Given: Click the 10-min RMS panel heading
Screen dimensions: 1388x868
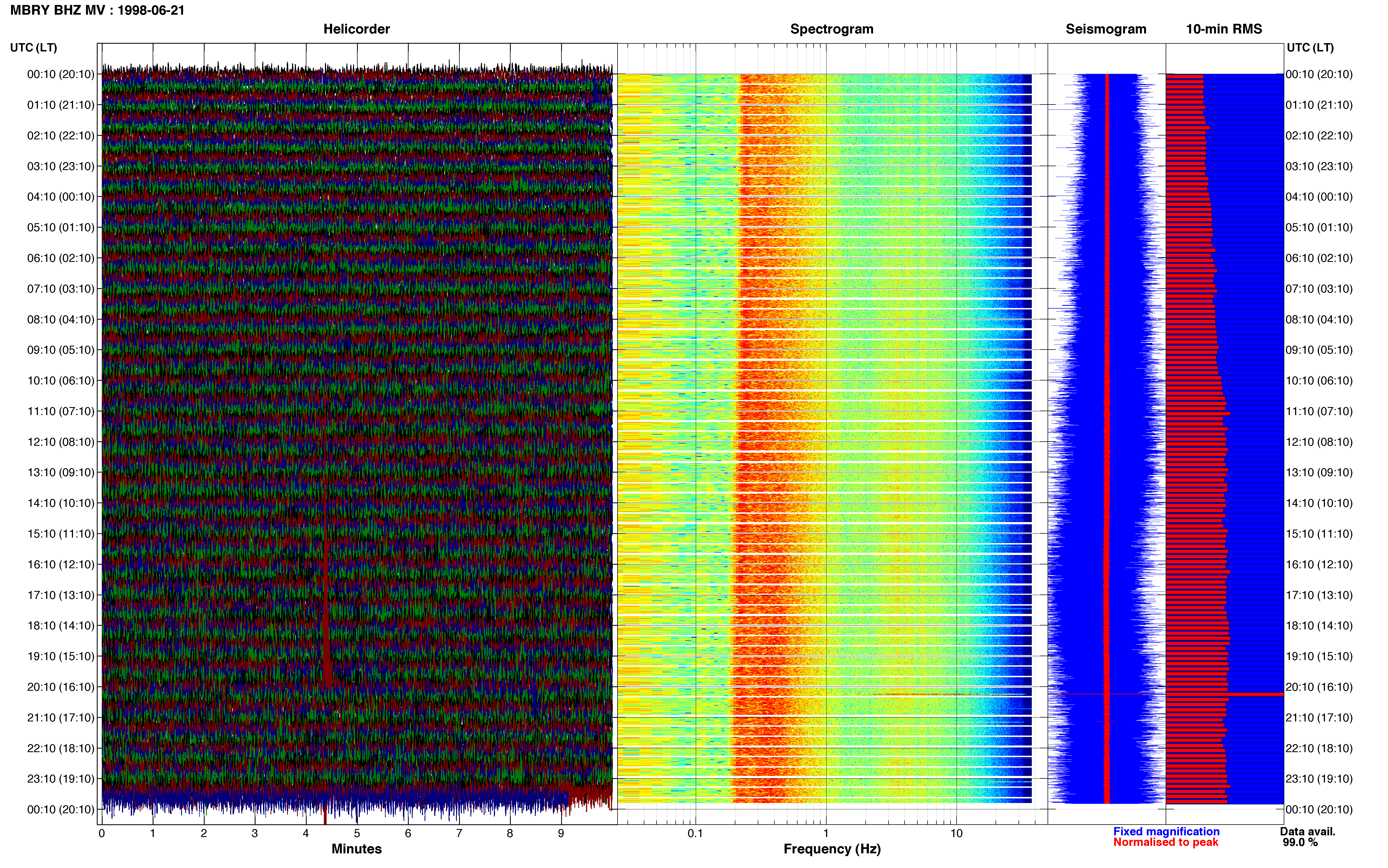Looking at the screenshot, I should 1224,29.
